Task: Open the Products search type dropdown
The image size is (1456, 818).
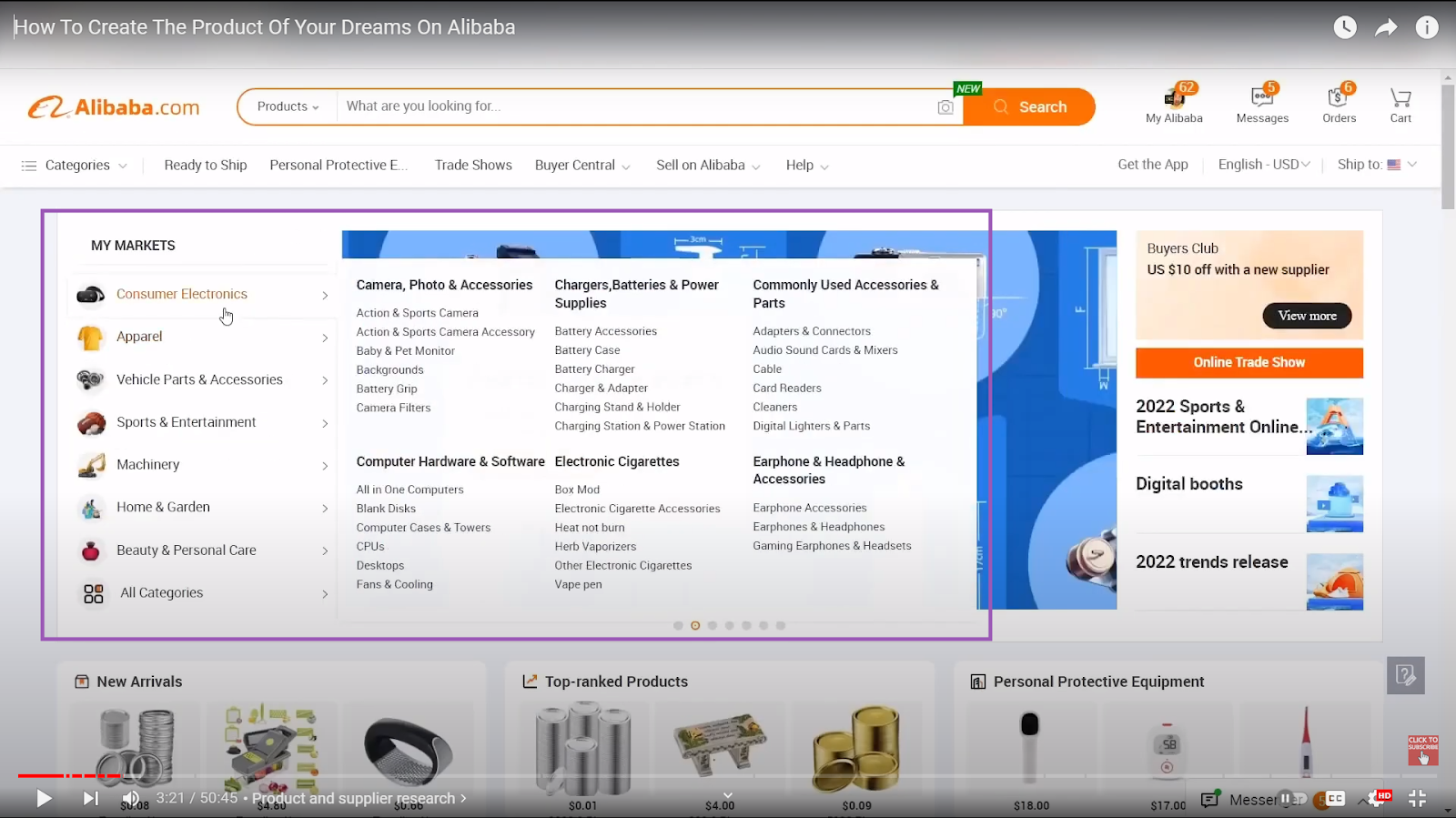Action: click(x=288, y=106)
